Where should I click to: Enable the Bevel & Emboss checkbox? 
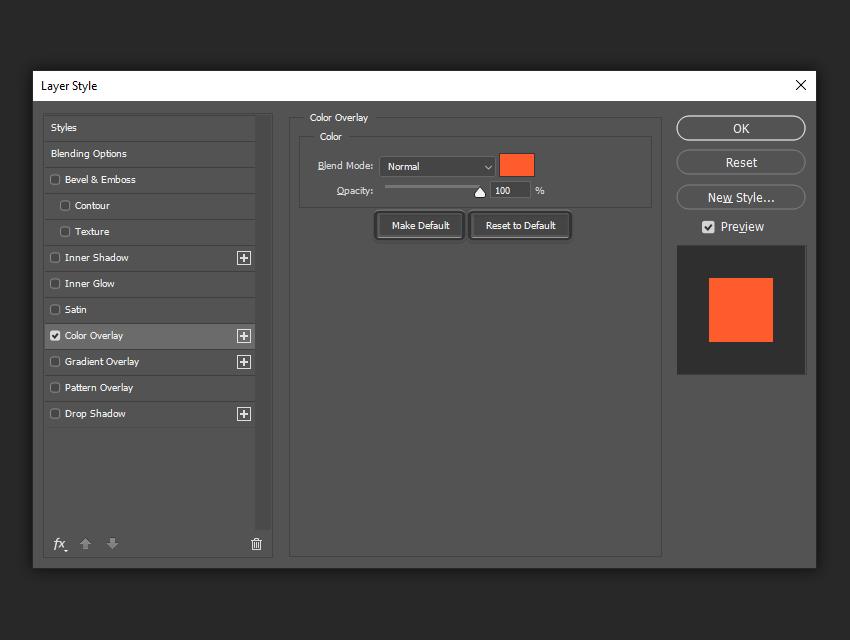click(55, 179)
